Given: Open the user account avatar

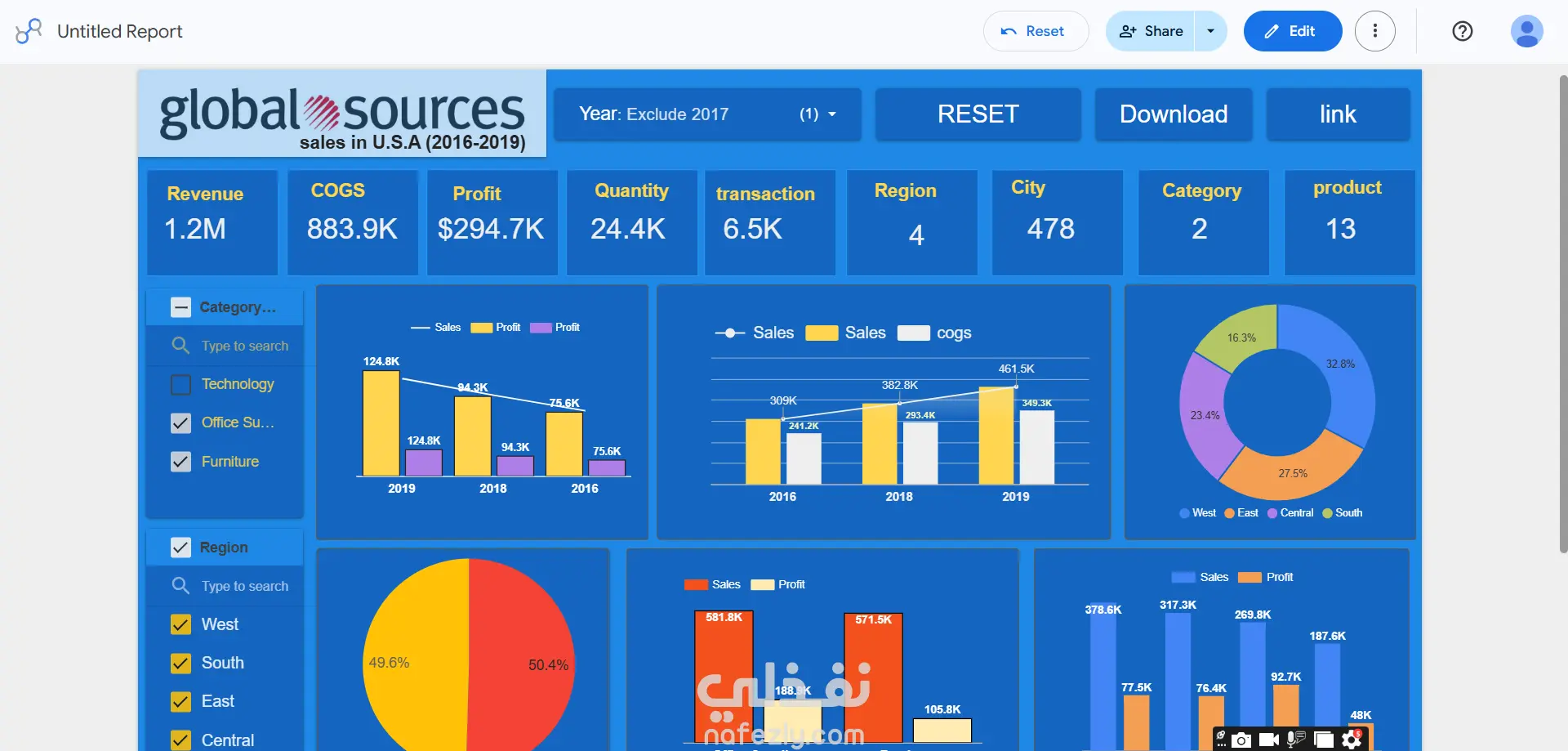Looking at the screenshot, I should point(1526,31).
